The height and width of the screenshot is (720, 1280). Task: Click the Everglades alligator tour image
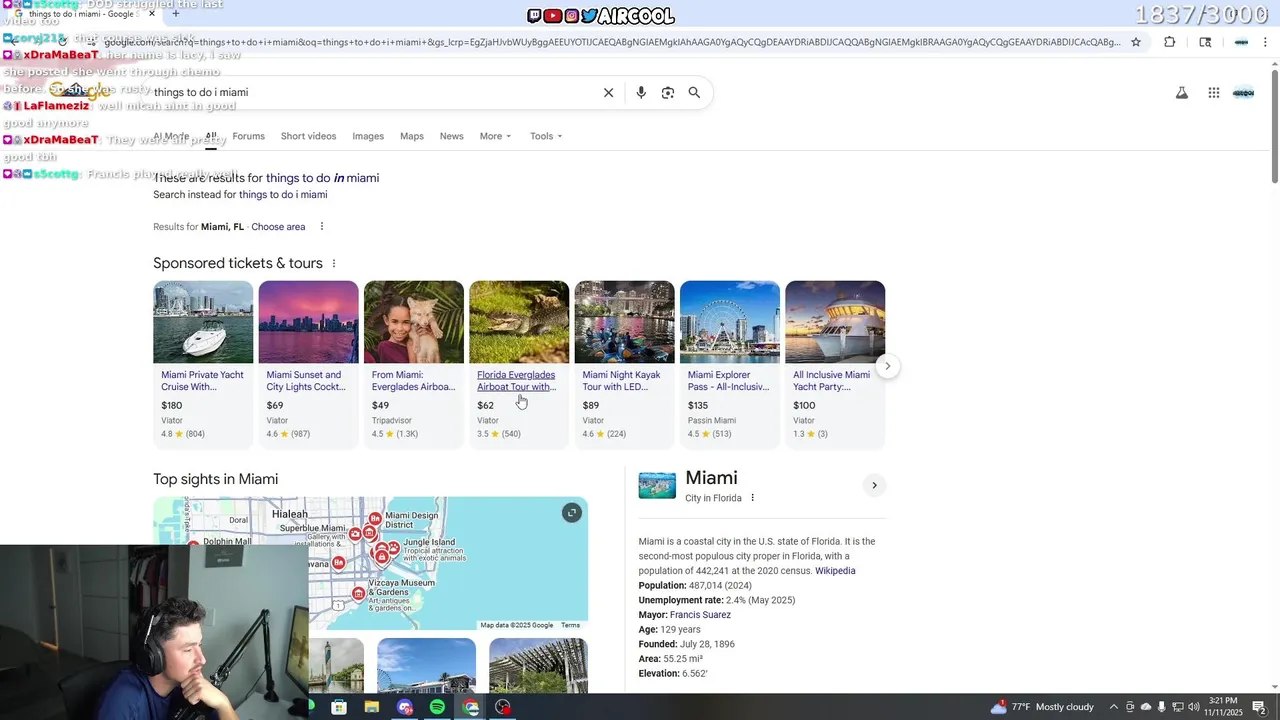click(x=519, y=322)
